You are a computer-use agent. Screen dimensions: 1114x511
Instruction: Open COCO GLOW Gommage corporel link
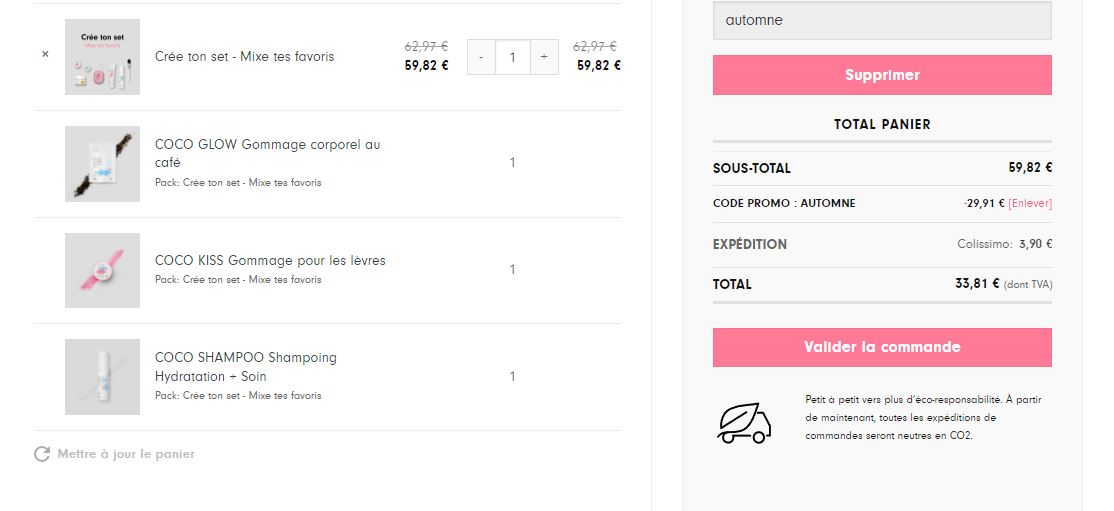pyautogui.click(x=267, y=154)
